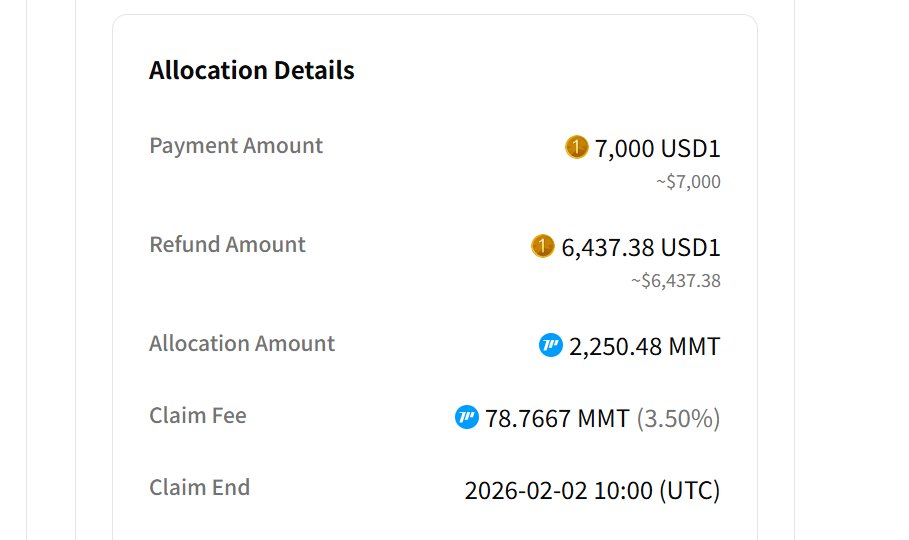Click the (3.50%) fee percentage

(x=678, y=418)
